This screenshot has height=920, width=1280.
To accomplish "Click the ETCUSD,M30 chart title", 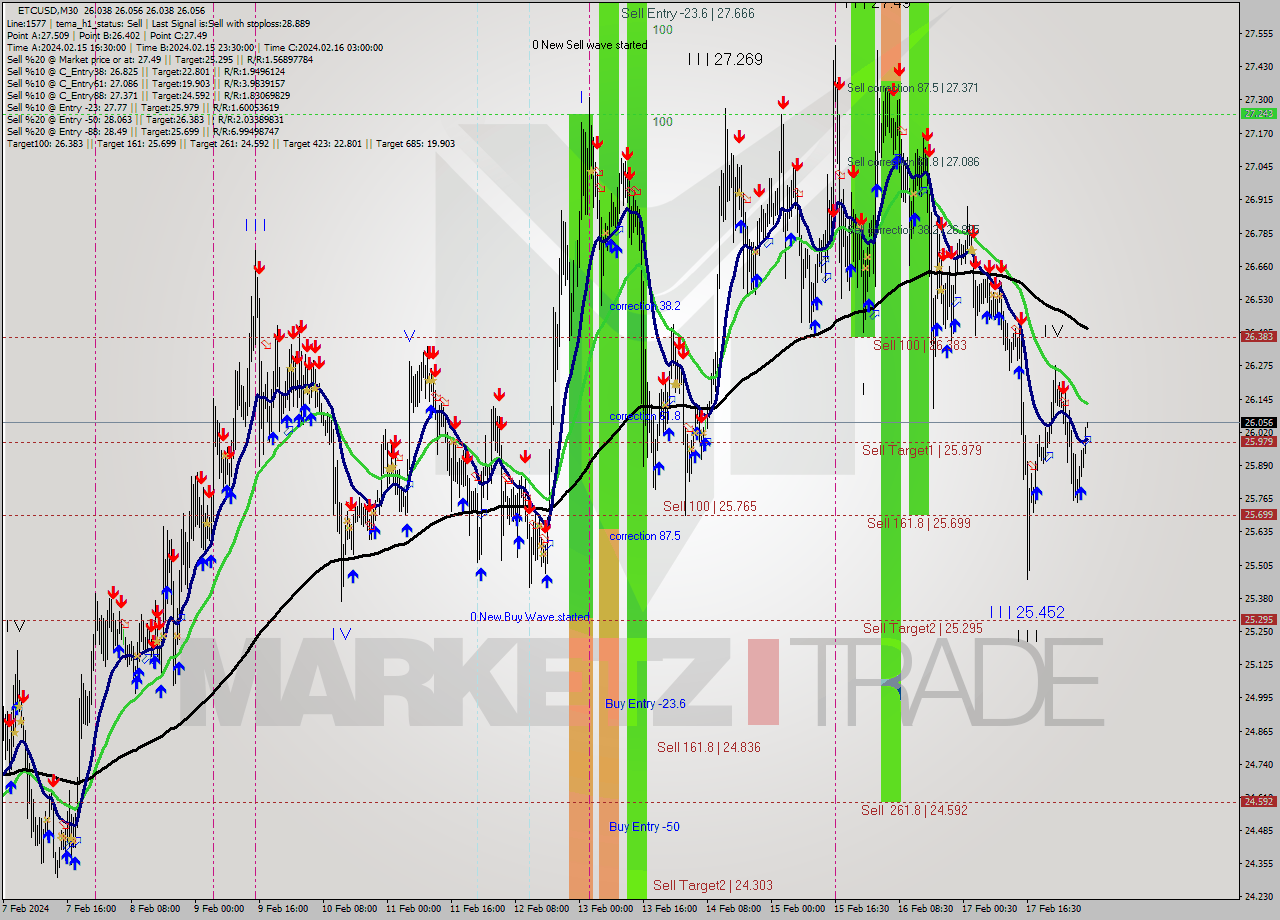I will click(x=50, y=10).
